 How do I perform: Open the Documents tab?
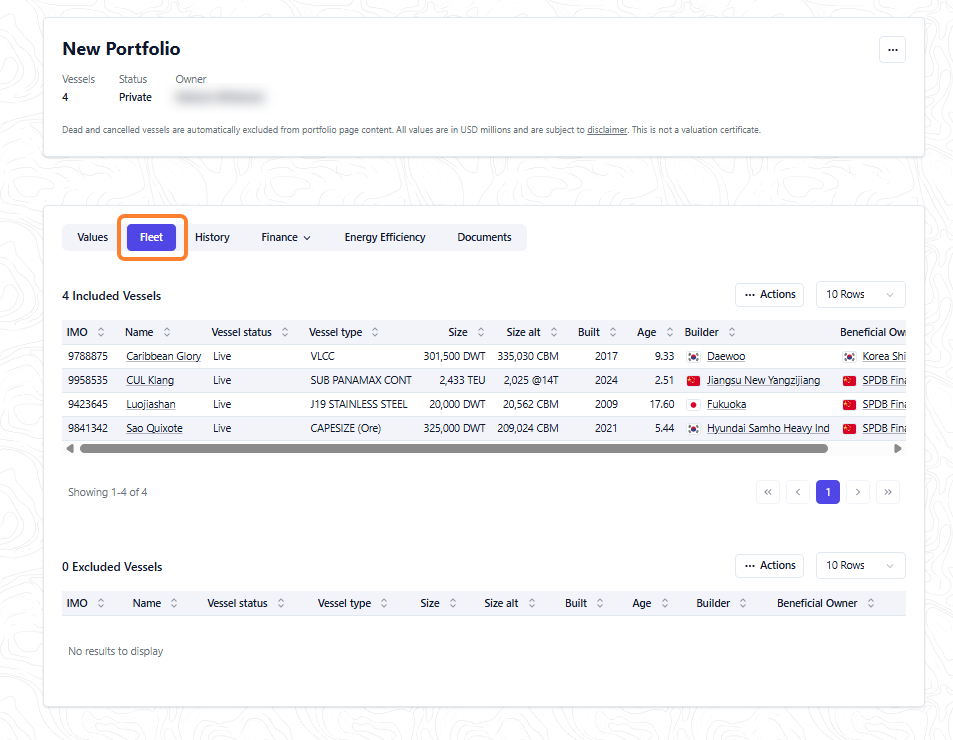[x=484, y=238]
